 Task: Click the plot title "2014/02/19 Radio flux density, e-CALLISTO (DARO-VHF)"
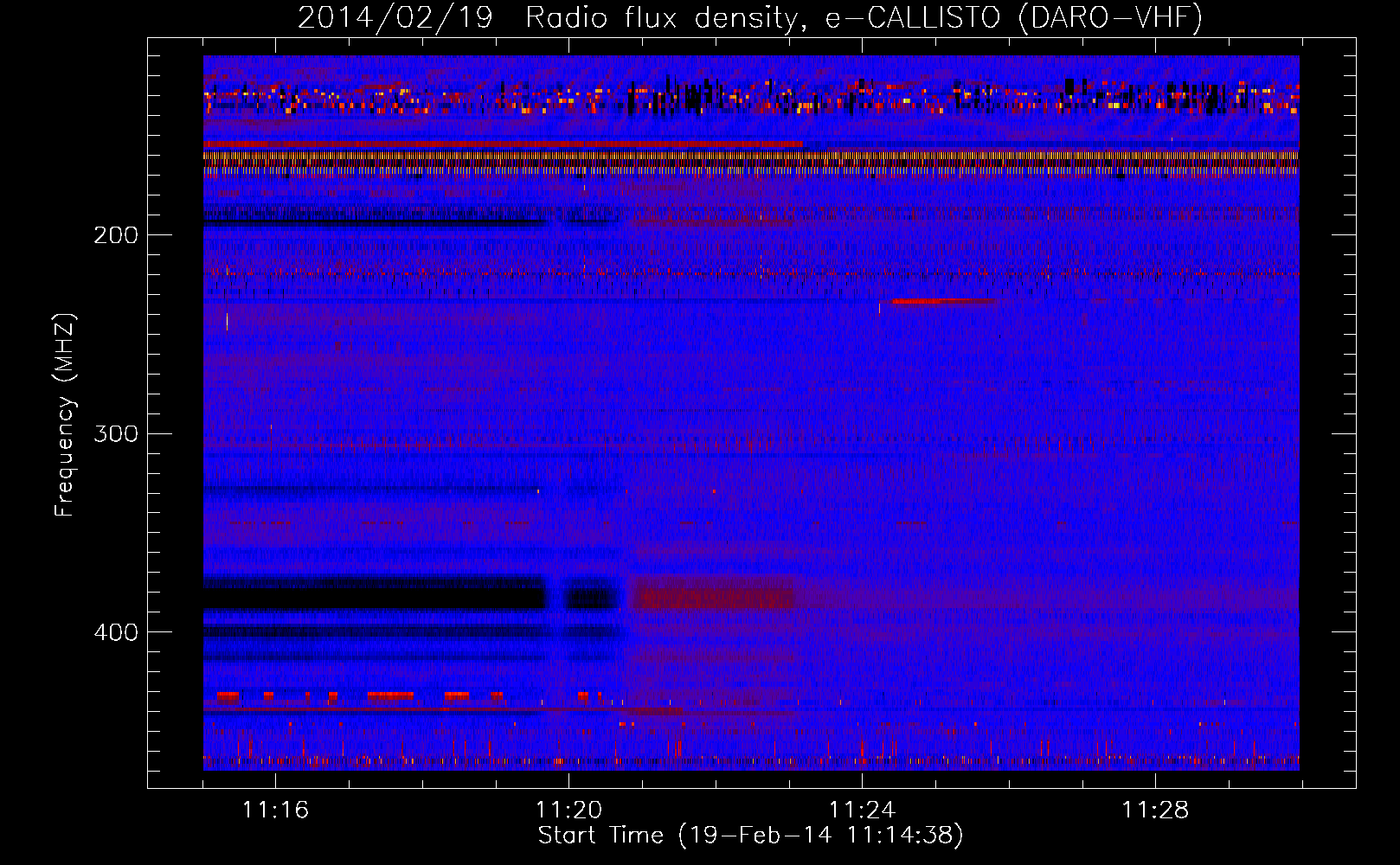click(750, 17)
